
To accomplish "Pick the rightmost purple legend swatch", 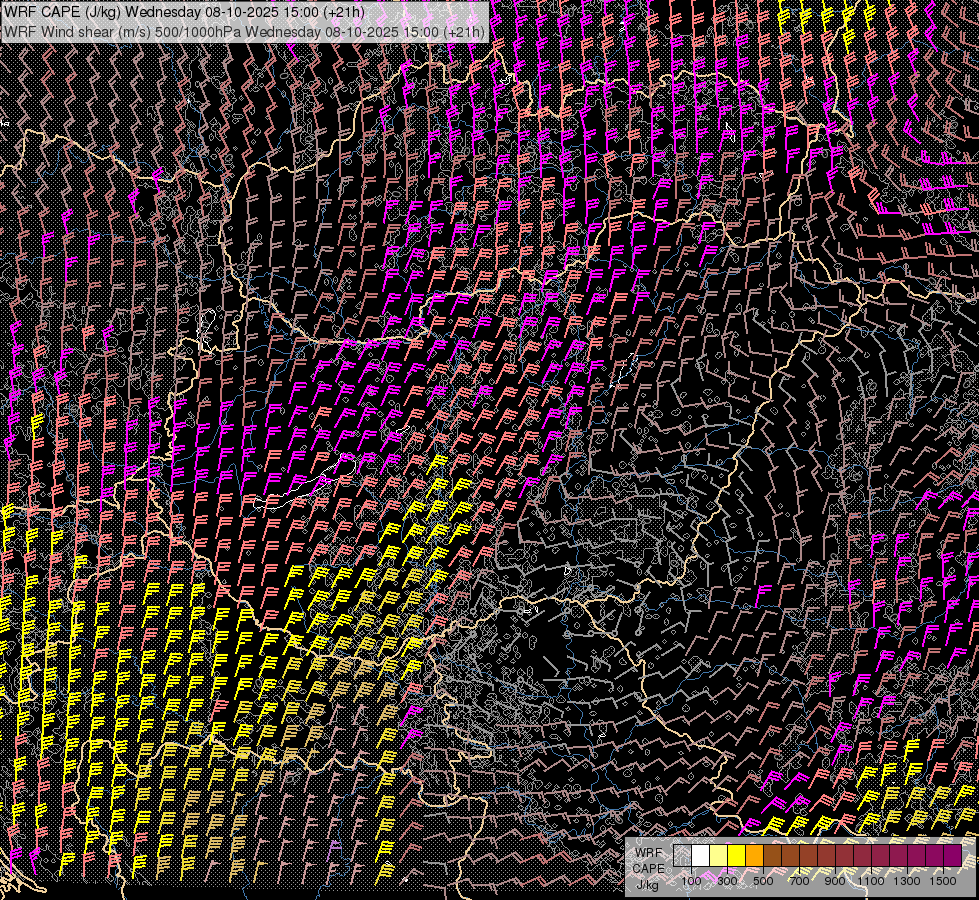I will 953,856.
